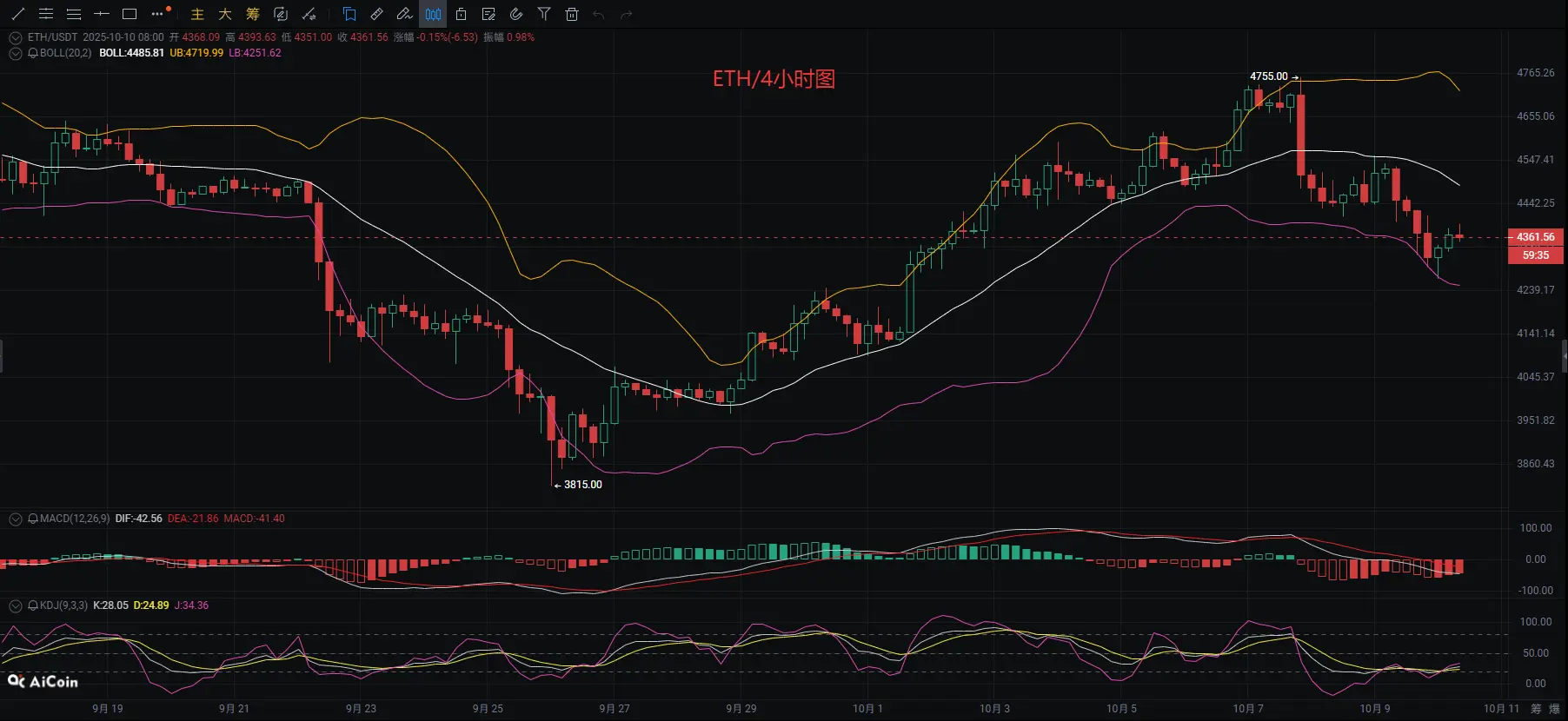Click the MACD:-41.40 value
Image resolution: width=1568 pixels, height=721 pixels.
click(254, 519)
